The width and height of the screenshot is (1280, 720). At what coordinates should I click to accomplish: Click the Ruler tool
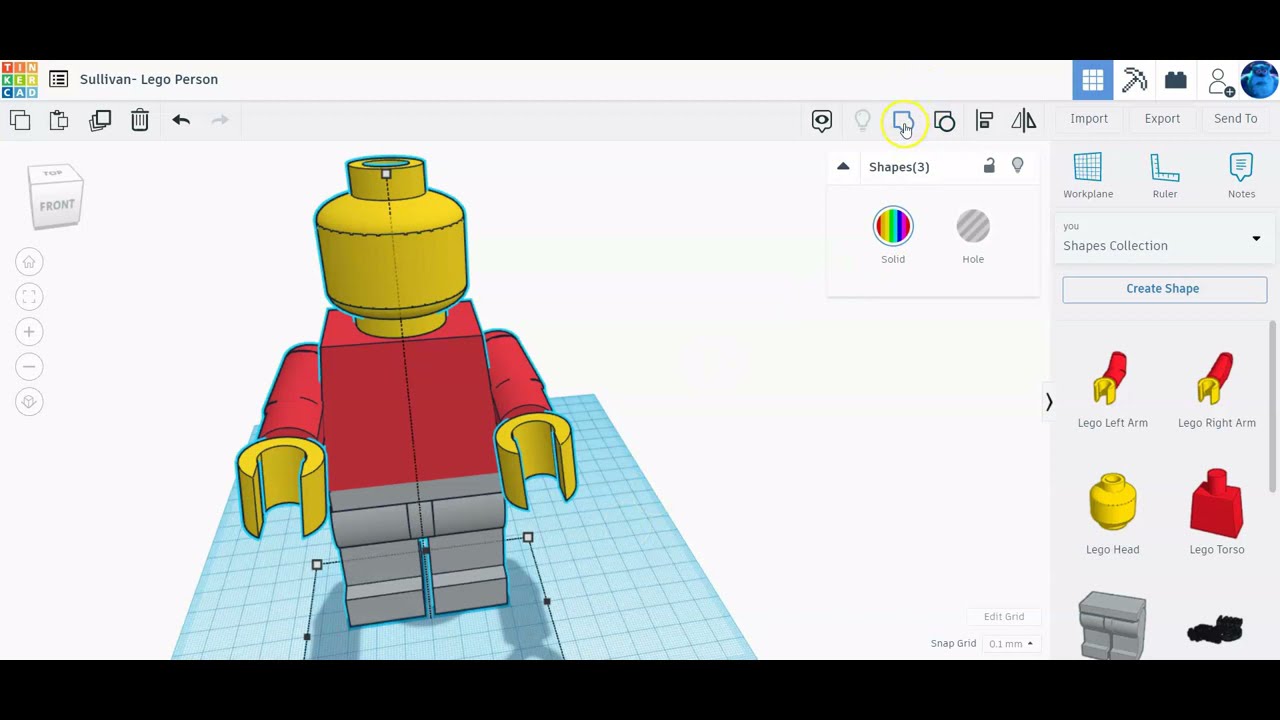[x=1165, y=175]
